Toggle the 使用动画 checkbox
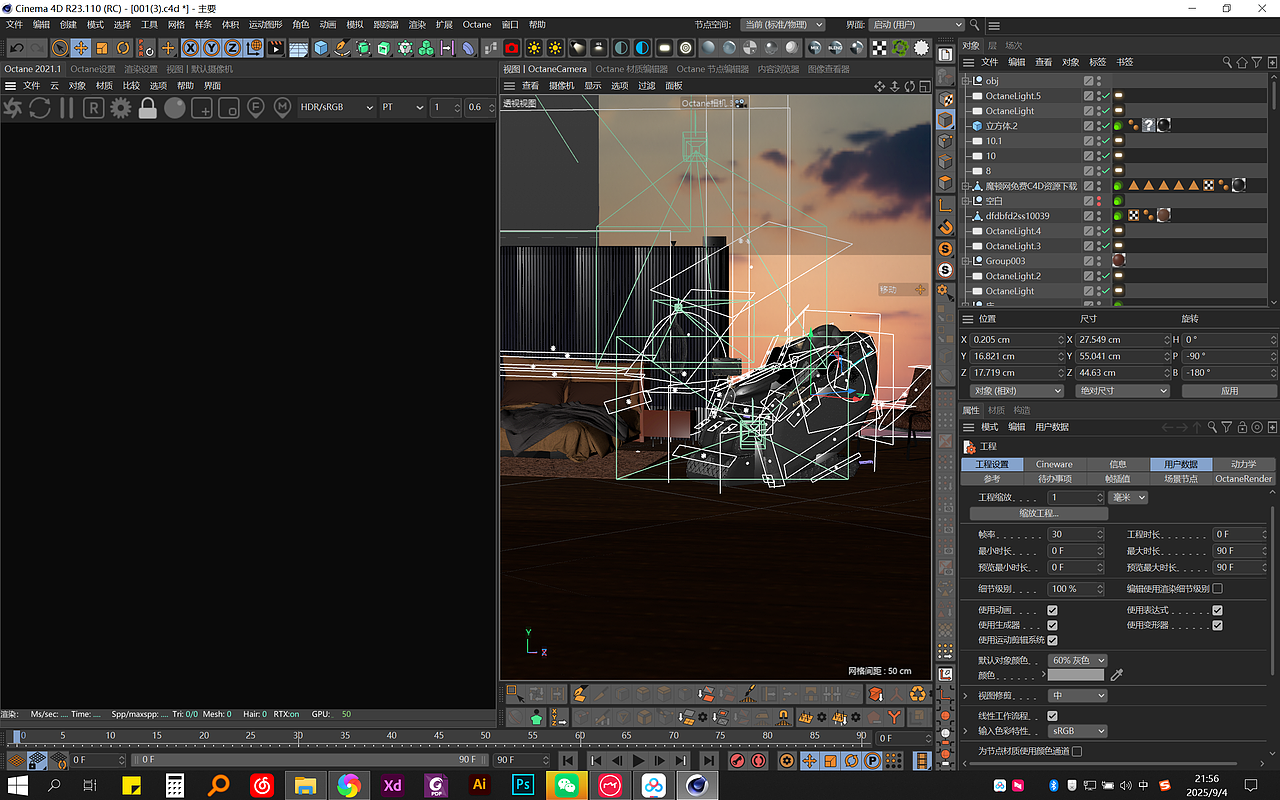Viewport: 1280px width, 800px height. [x=1052, y=610]
